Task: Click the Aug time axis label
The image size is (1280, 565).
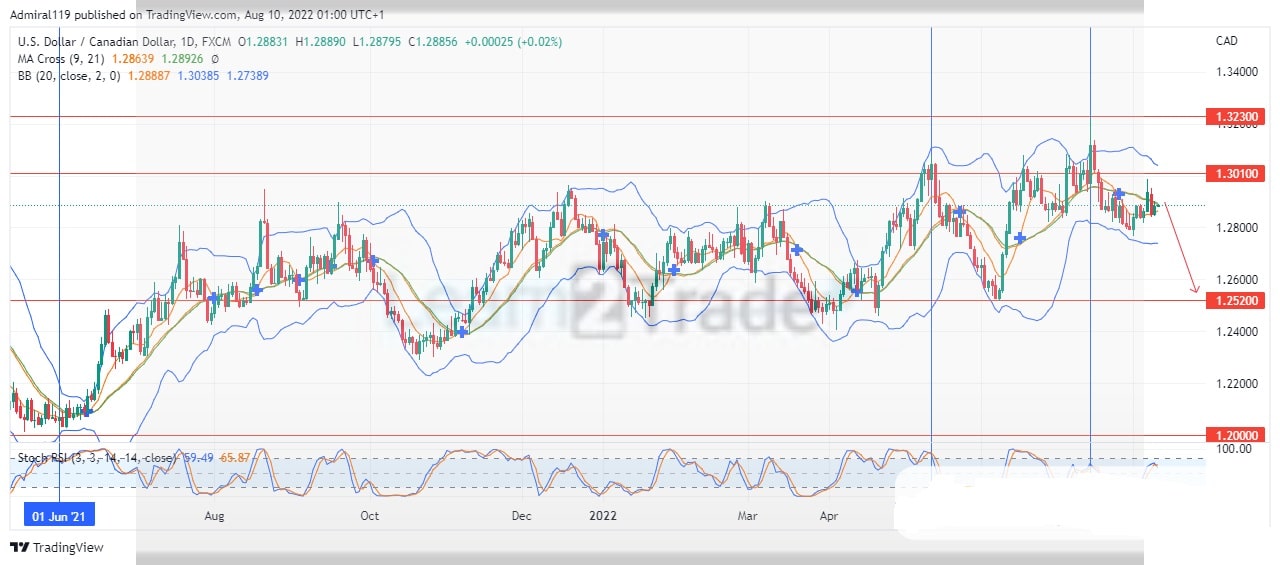Action: click(x=214, y=516)
